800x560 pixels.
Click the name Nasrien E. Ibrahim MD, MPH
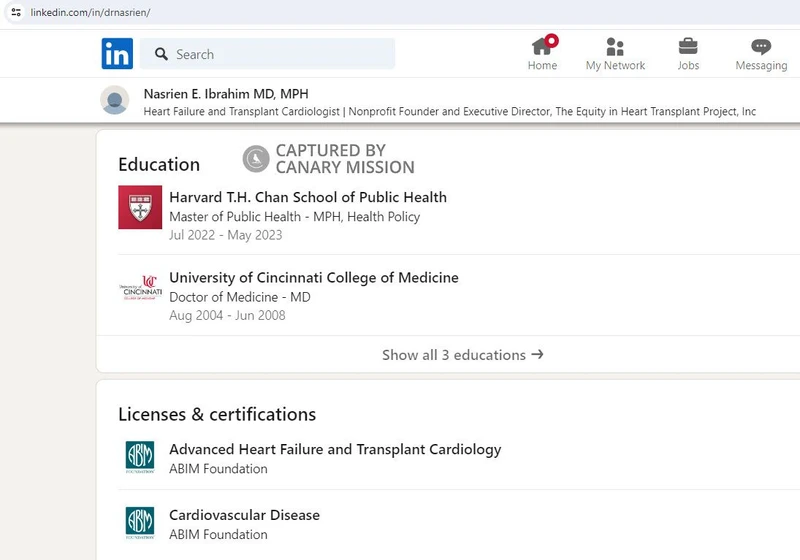(x=226, y=94)
